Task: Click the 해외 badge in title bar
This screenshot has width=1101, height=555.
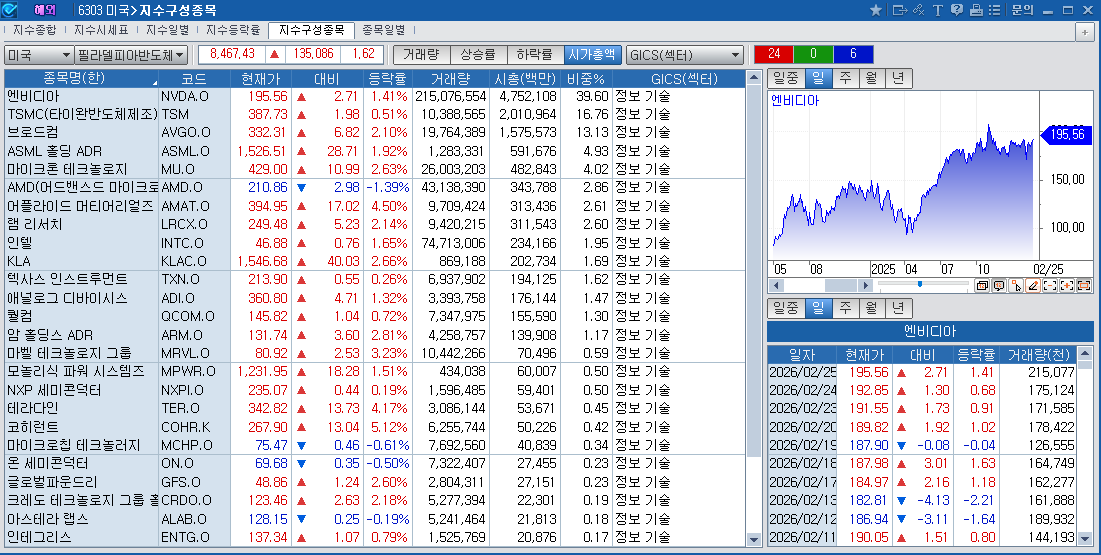Action: 45,10
